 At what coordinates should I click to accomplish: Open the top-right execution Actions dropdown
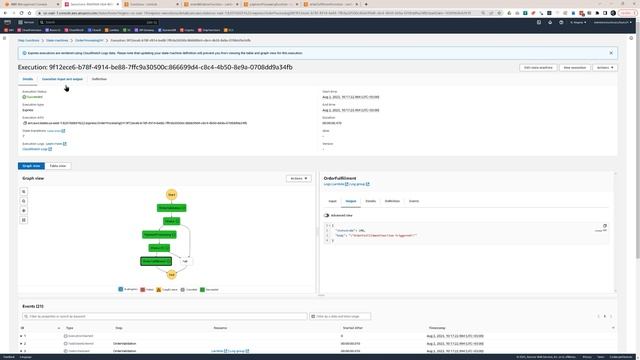pyautogui.click(x=605, y=68)
